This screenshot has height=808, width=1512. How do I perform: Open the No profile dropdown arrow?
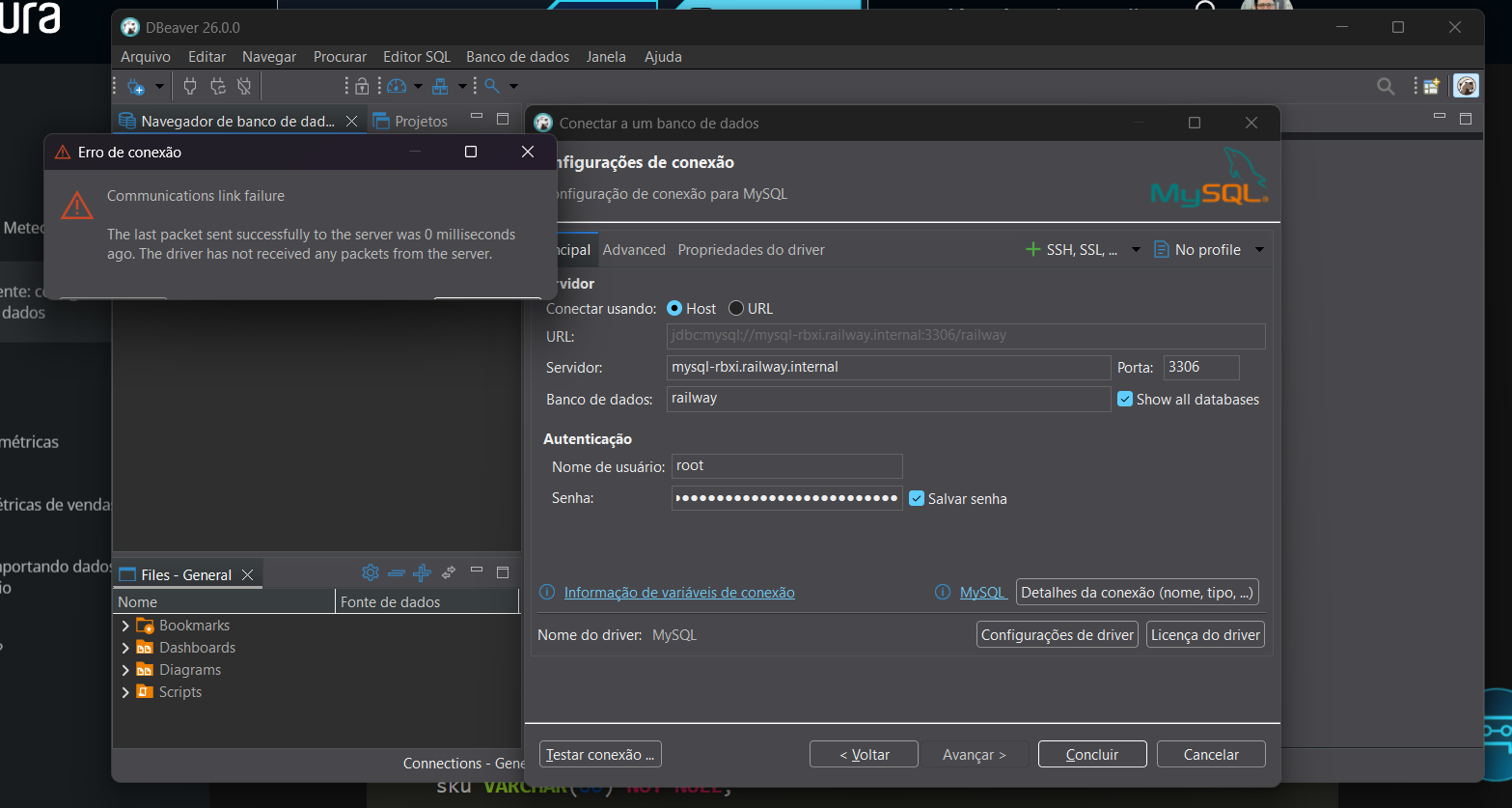point(1259,250)
